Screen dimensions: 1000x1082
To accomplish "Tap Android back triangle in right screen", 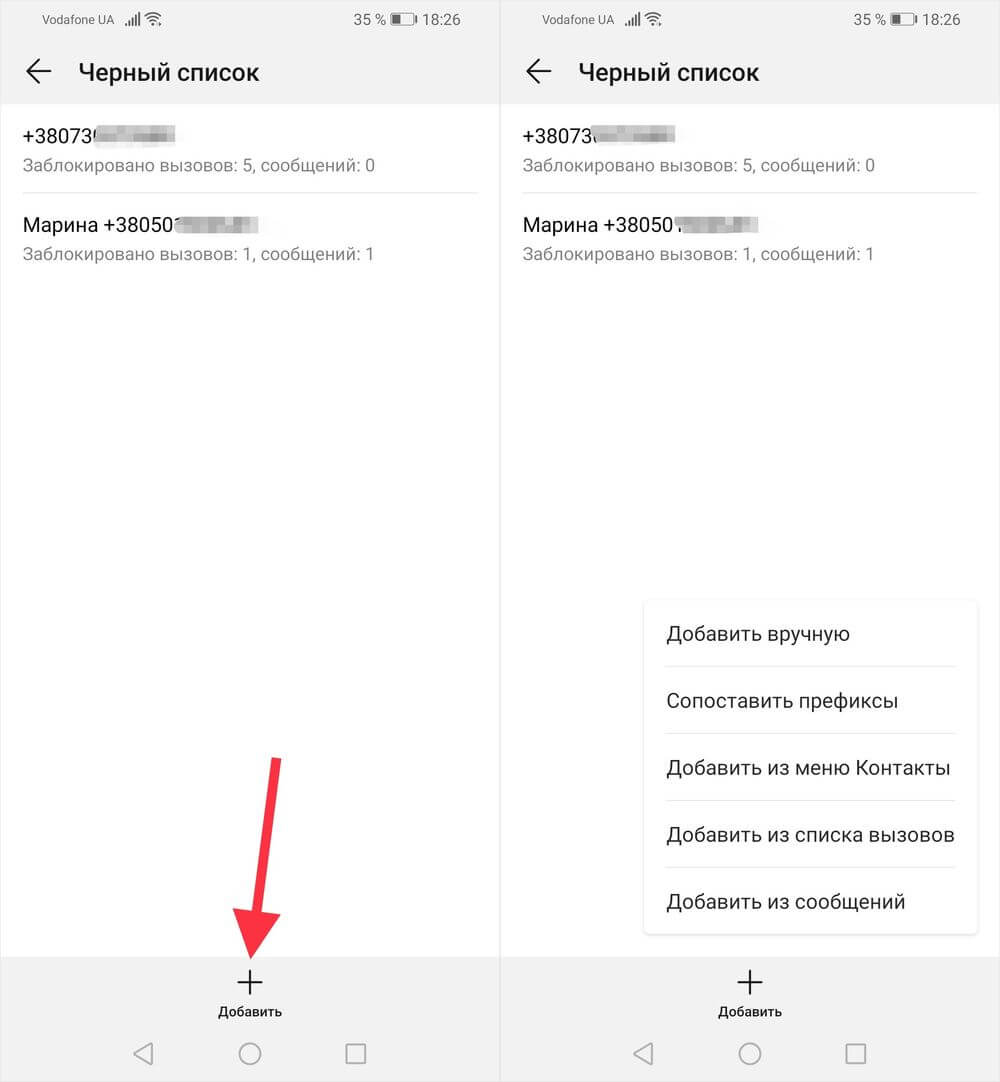I will 643,1054.
